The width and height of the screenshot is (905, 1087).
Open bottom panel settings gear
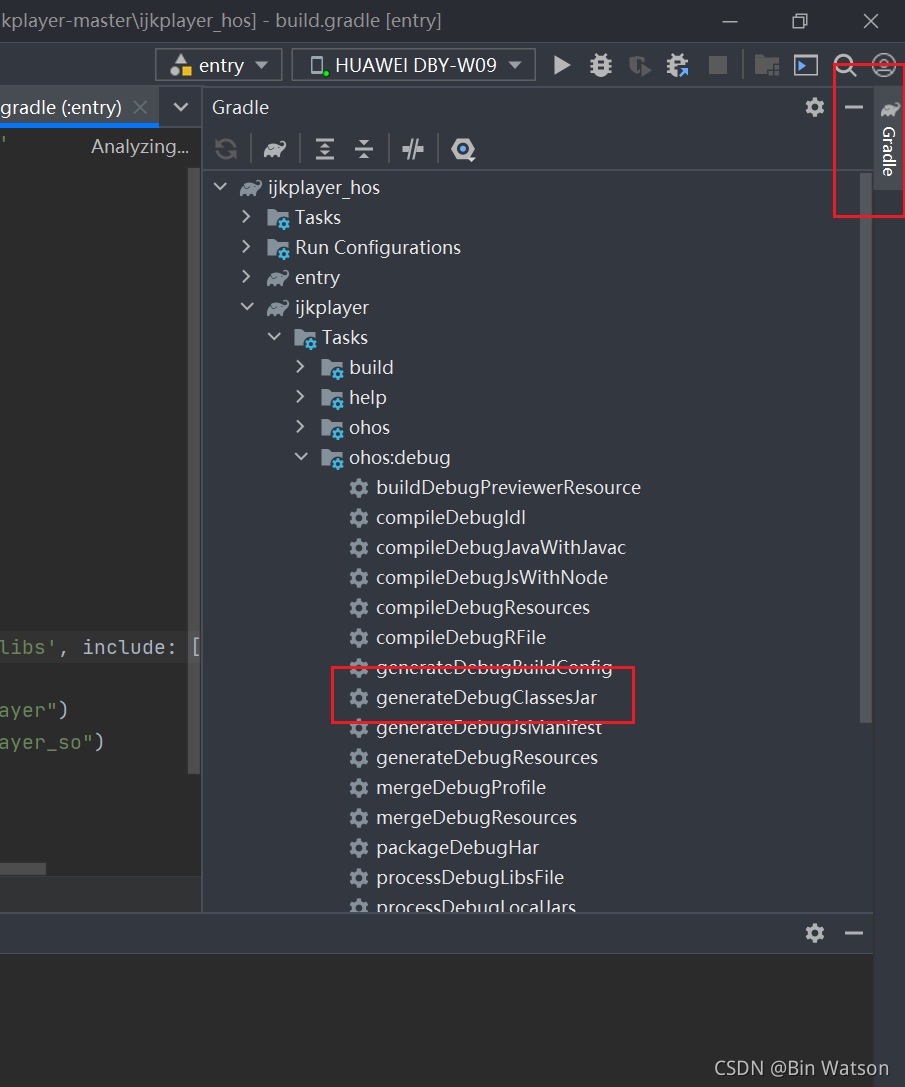coord(815,932)
